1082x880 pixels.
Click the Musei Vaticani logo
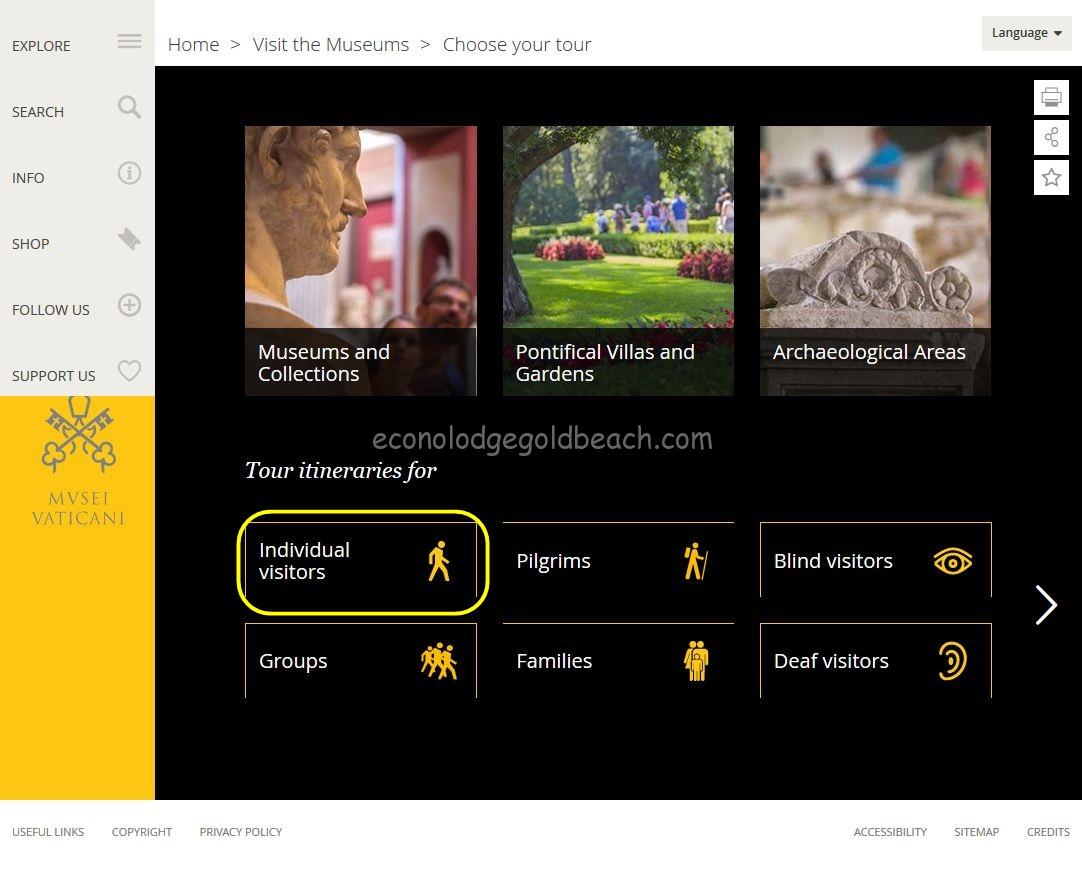coord(77,462)
